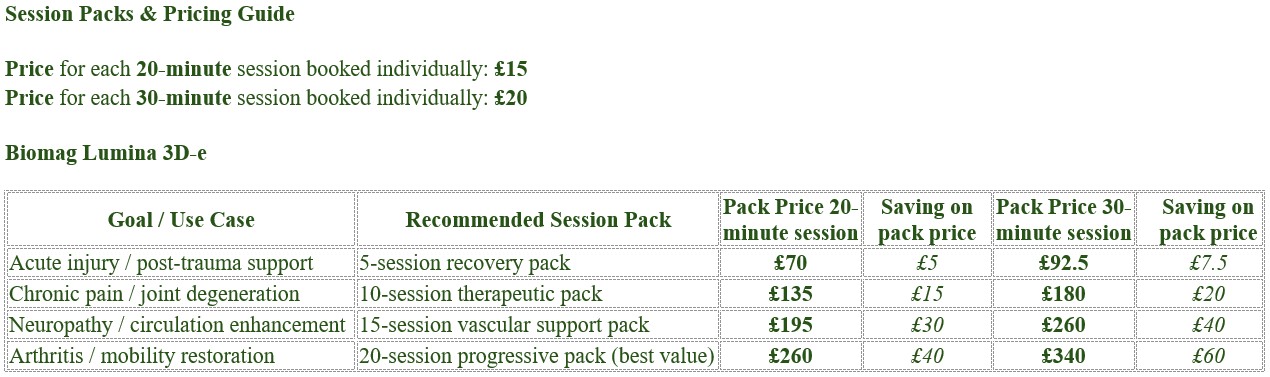
Task: Select the Arthritis / mobility restoration cell
Action: (x=181, y=356)
